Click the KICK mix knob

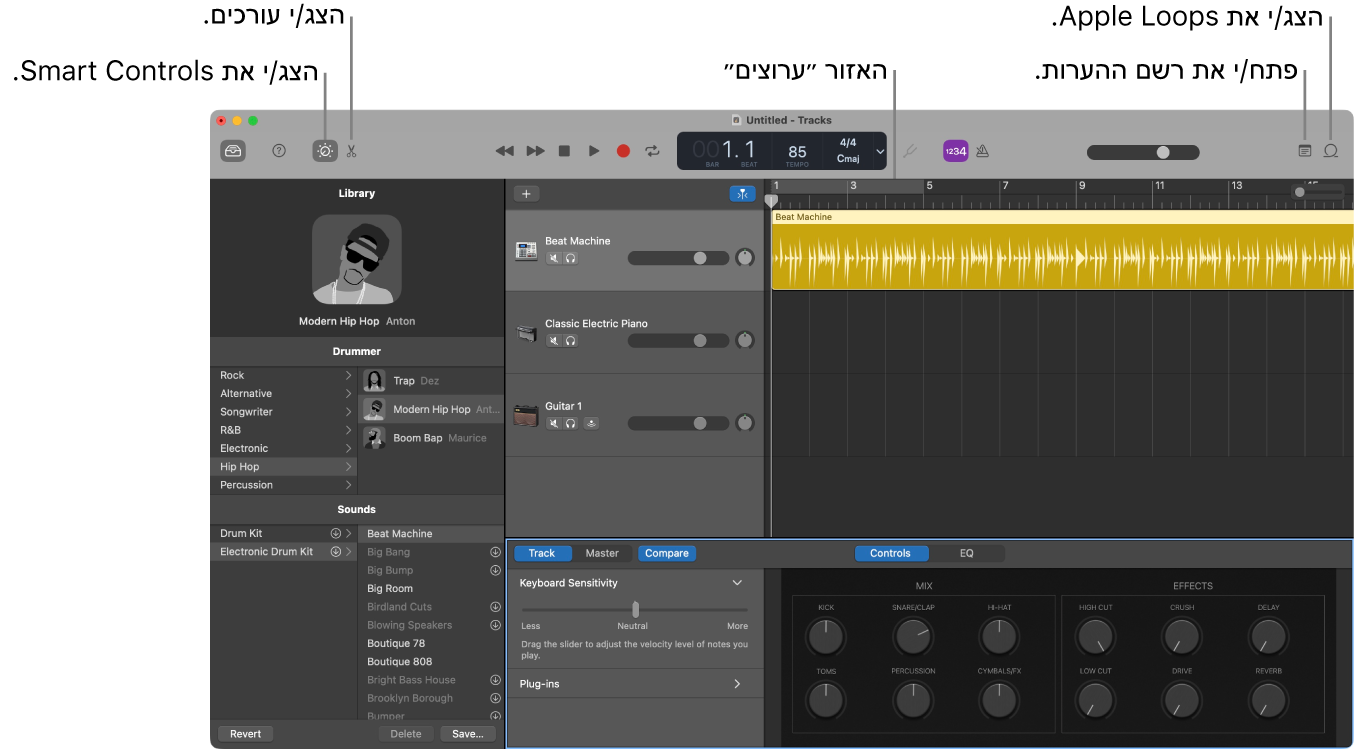click(x=826, y=636)
